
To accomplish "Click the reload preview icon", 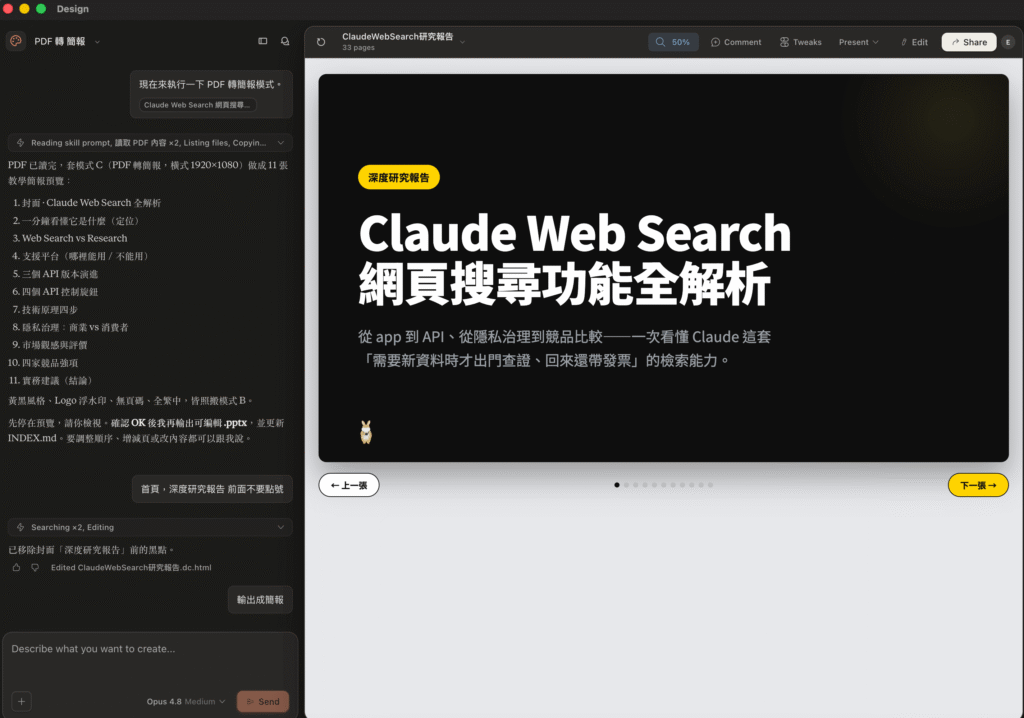I will pos(321,42).
